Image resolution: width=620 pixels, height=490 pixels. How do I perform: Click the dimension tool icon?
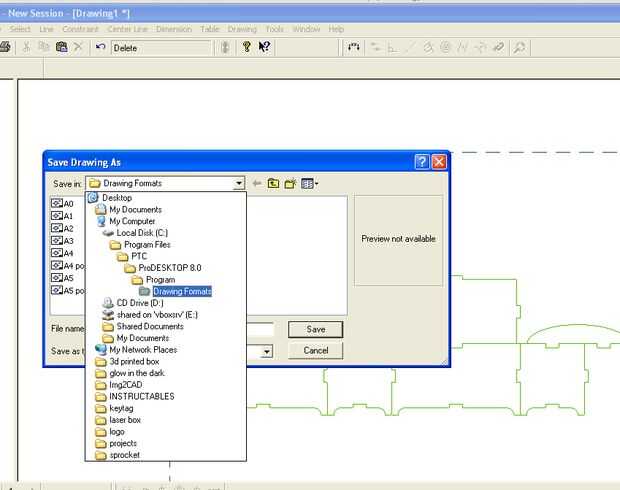pyautogui.click(x=353, y=47)
